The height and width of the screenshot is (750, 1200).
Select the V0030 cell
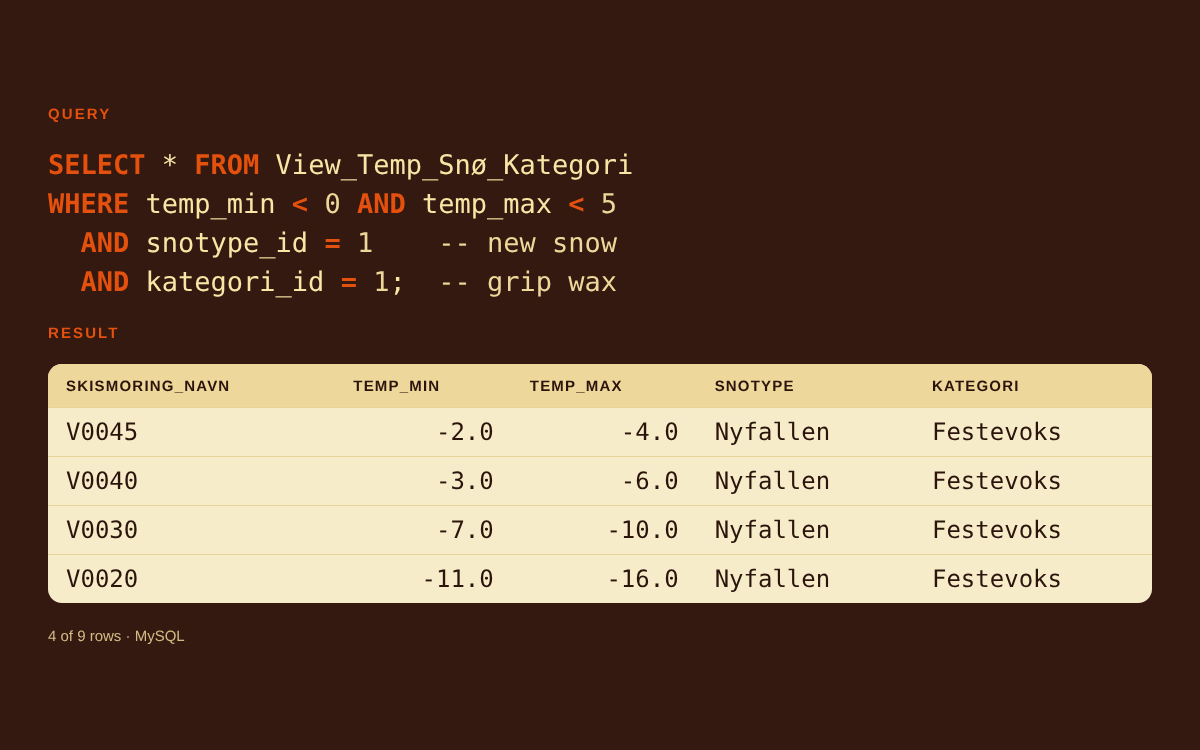tap(102, 530)
